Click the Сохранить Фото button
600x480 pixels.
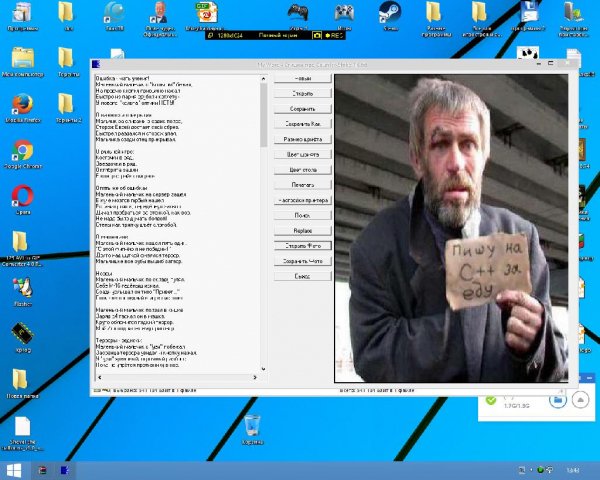[303, 261]
